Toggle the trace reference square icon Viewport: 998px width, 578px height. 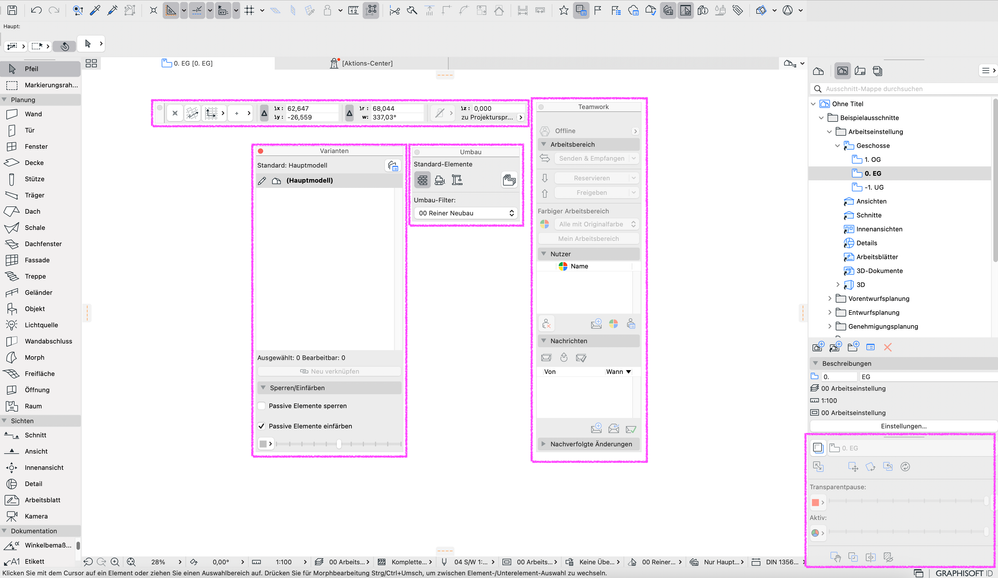tap(818, 448)
